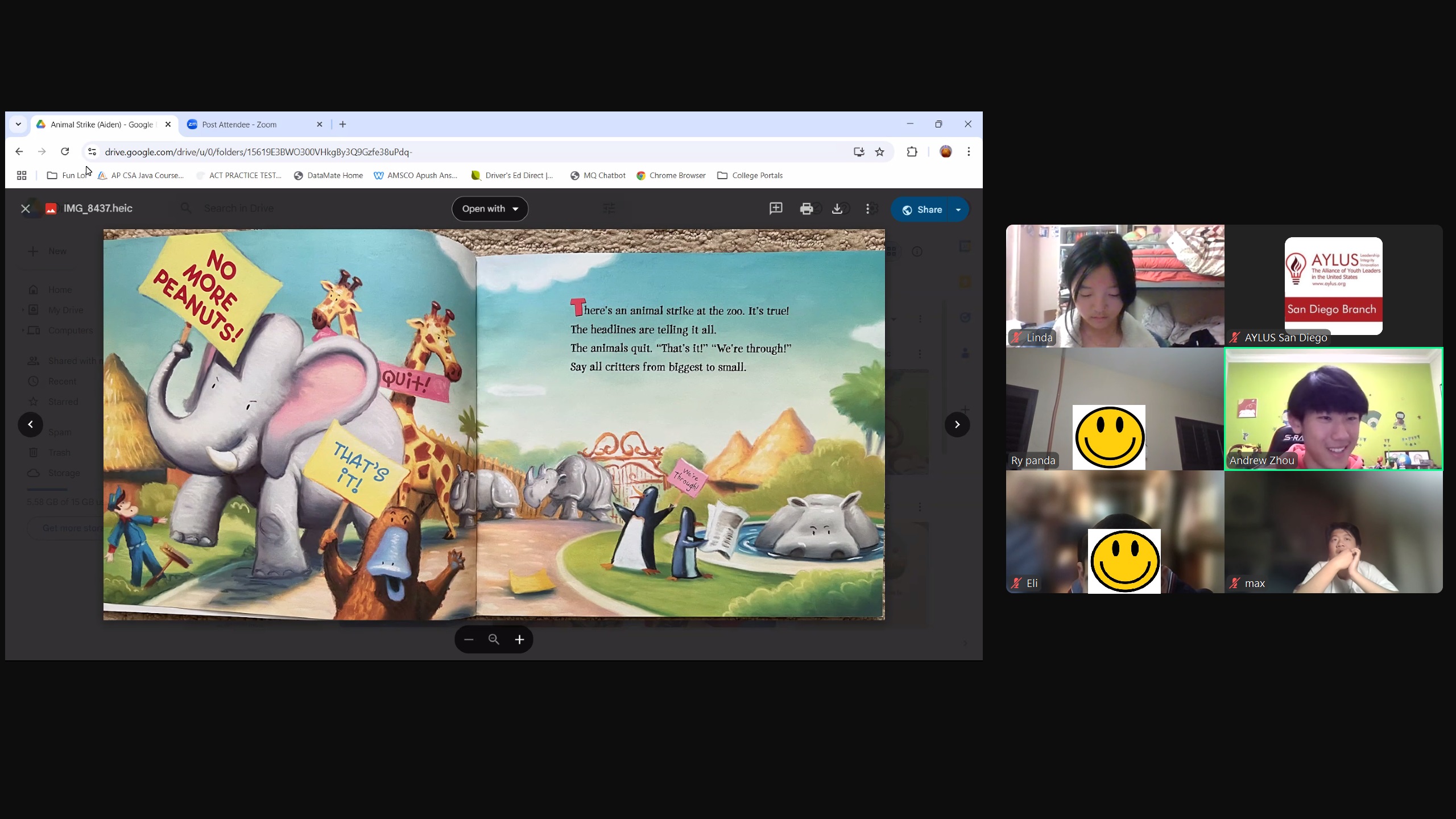1456x819 pixels.
Task: Open MQ Chatbot bookmark
Action: [x=598, y=176]
